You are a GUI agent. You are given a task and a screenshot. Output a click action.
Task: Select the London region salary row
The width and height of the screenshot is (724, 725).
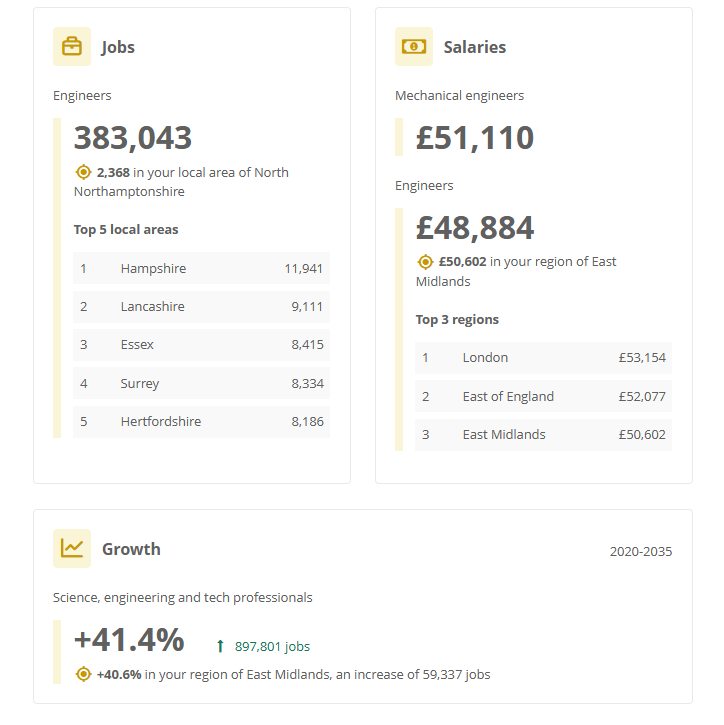[543, 358]
